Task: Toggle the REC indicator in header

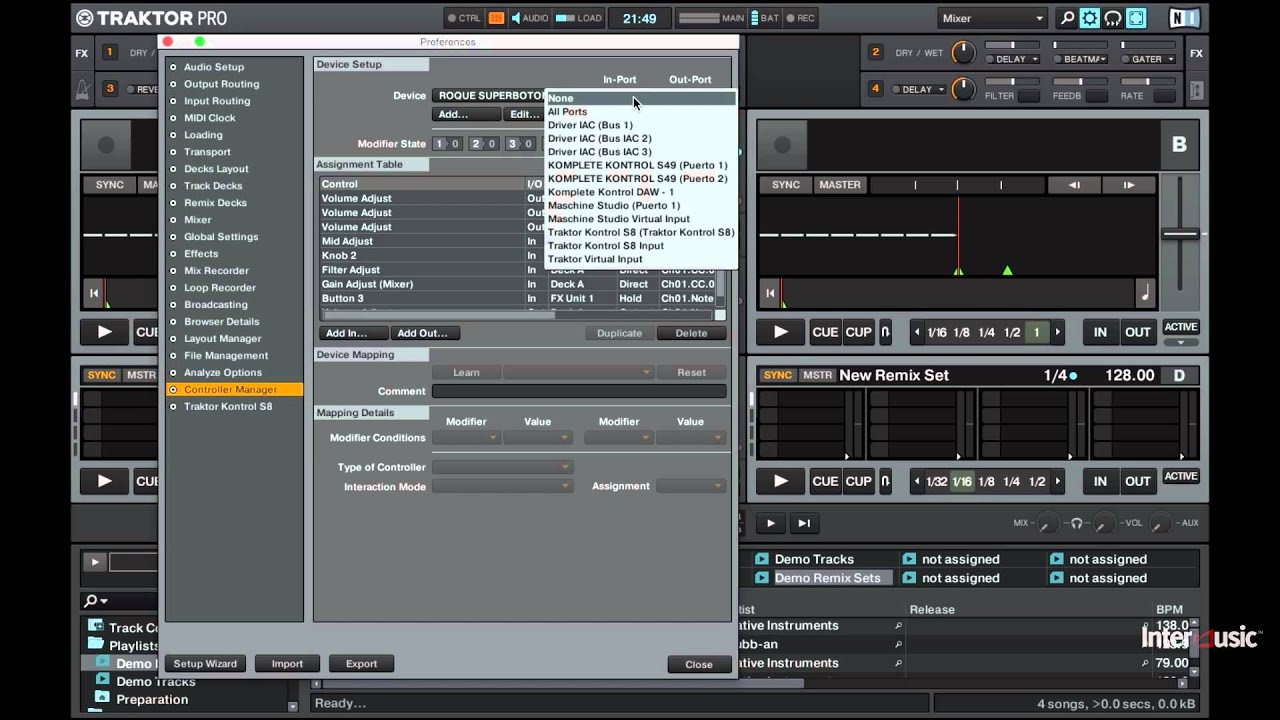Action: click(800, 18)
